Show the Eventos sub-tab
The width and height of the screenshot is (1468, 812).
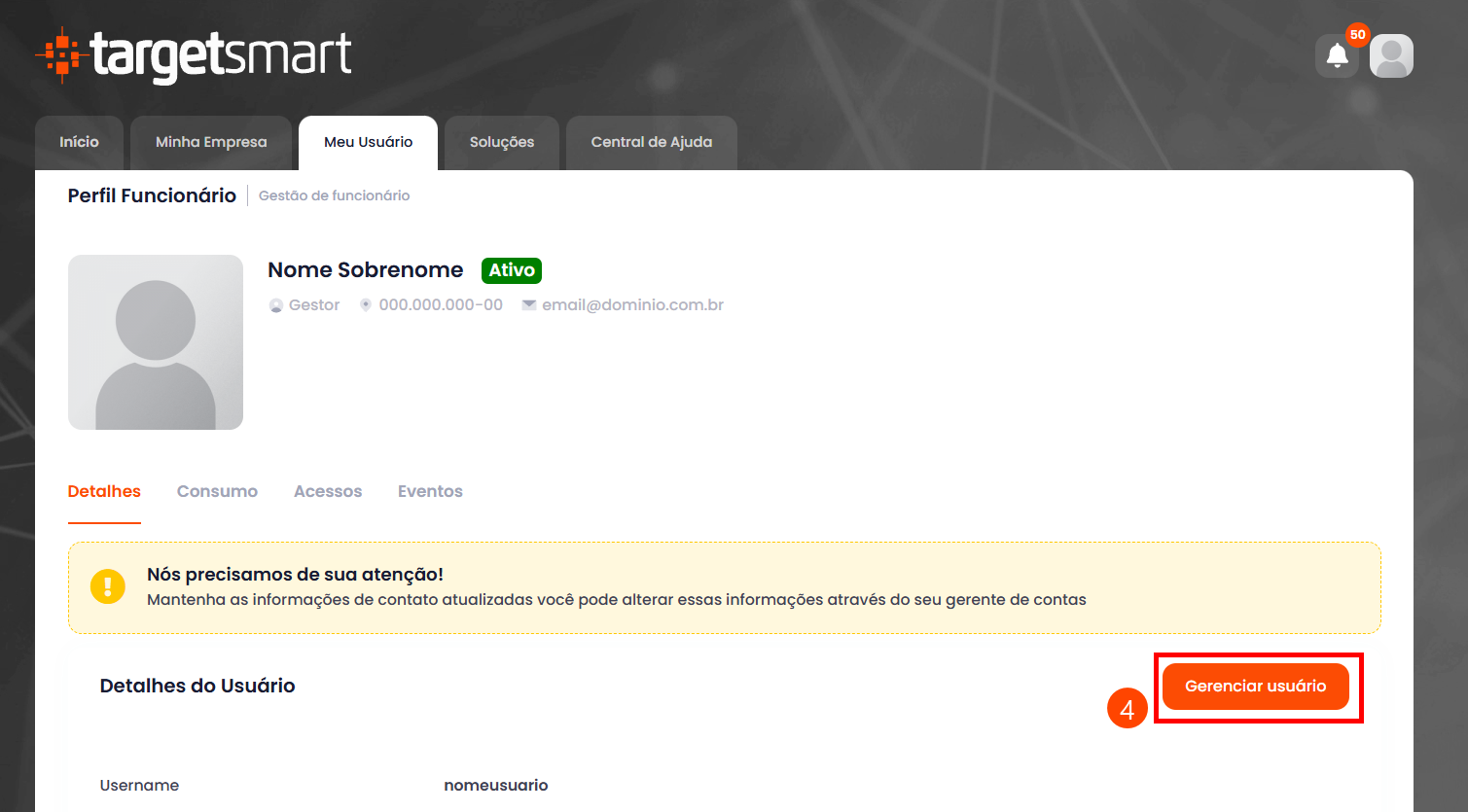click(430, 491)
